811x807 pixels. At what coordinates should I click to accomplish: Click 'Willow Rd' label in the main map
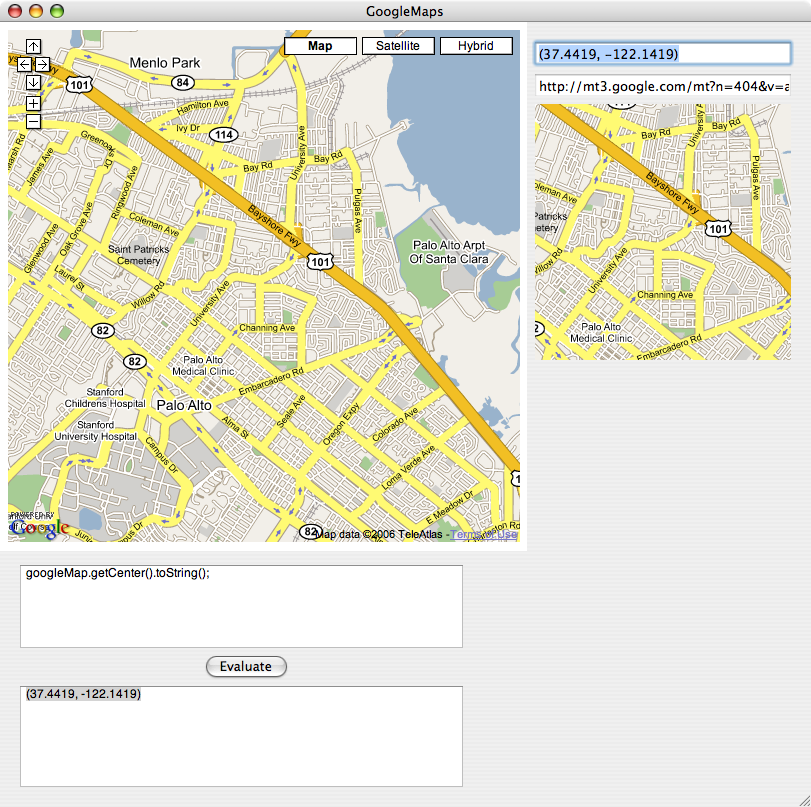pyautogui.click(x=147, y=295)
